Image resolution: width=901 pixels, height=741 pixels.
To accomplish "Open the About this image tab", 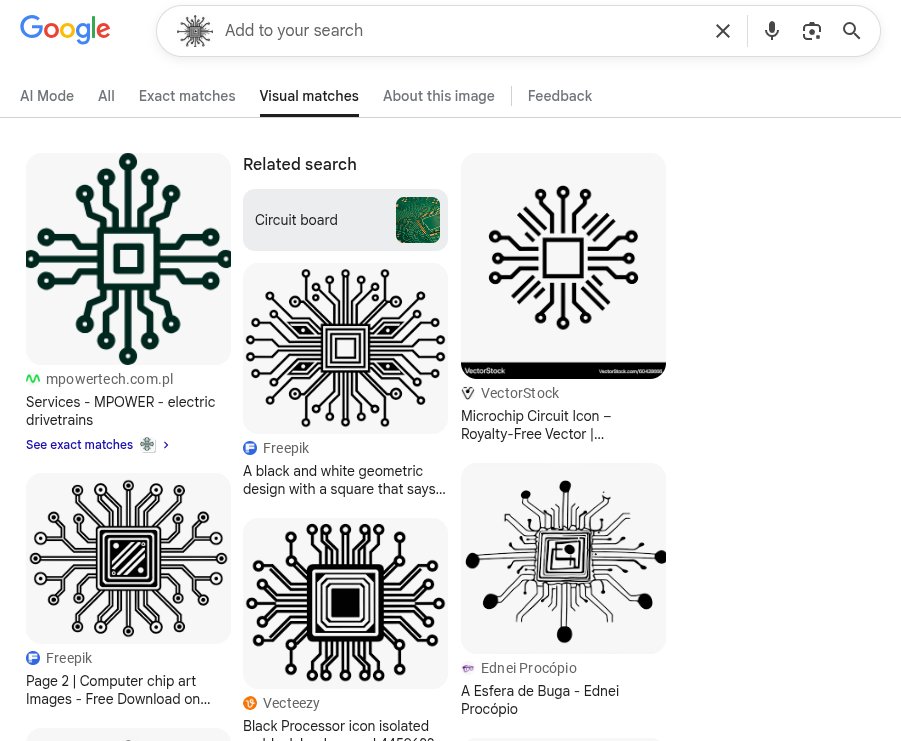I will click(439, 96).
